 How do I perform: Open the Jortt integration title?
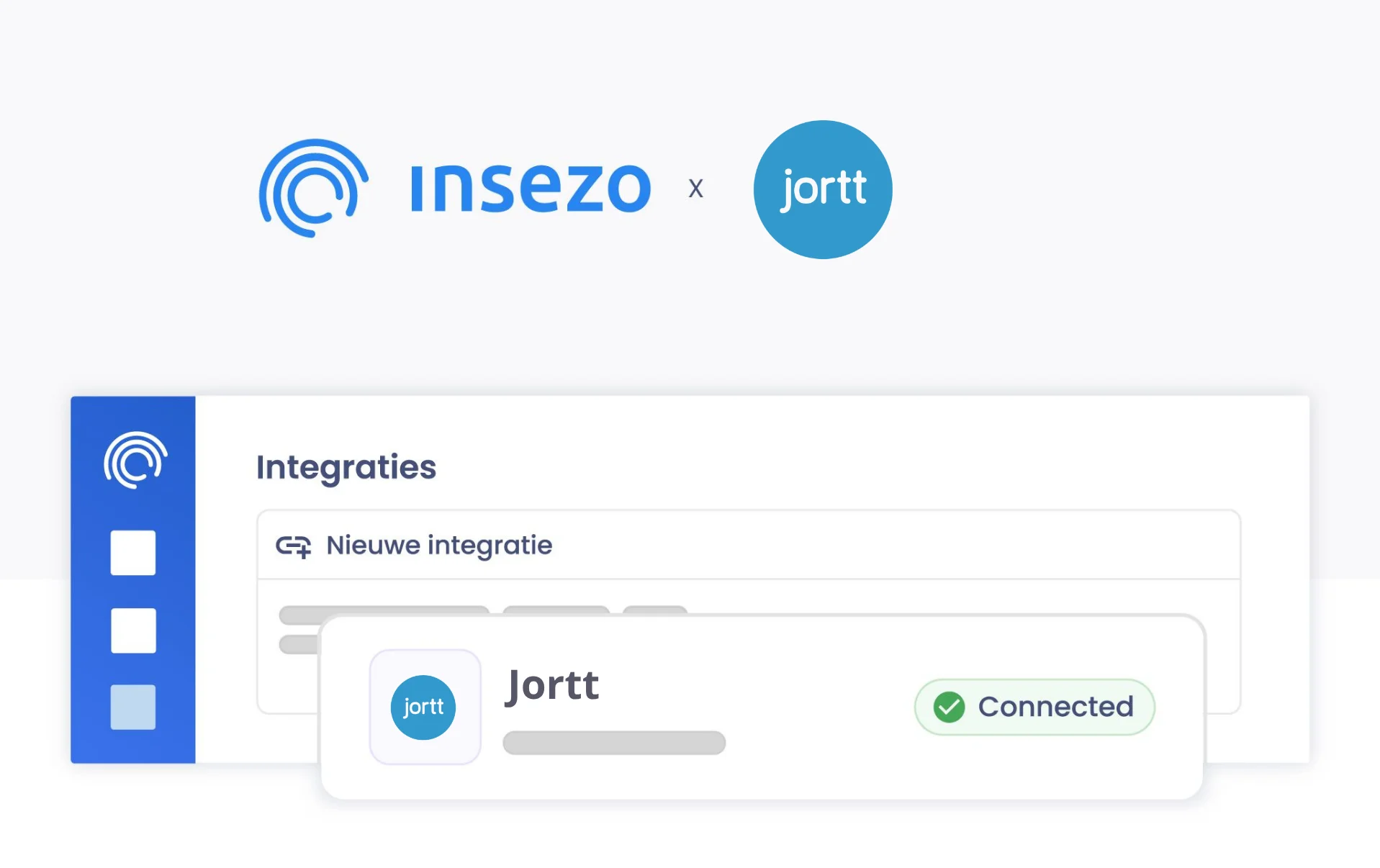pyautogui.click(x=552, y=684)
